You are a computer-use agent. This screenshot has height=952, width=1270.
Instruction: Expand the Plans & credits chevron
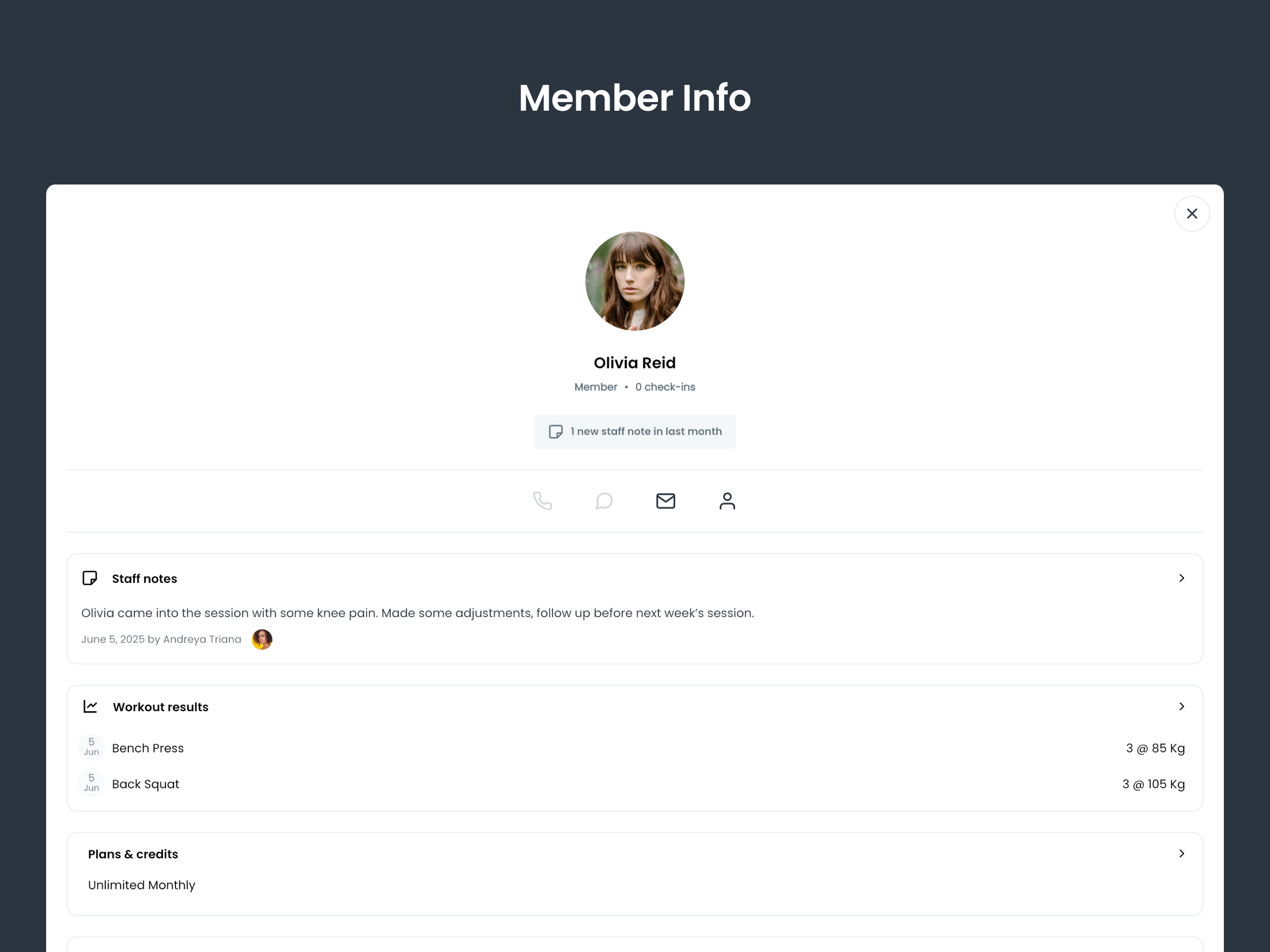click(x=1181, y=854)
